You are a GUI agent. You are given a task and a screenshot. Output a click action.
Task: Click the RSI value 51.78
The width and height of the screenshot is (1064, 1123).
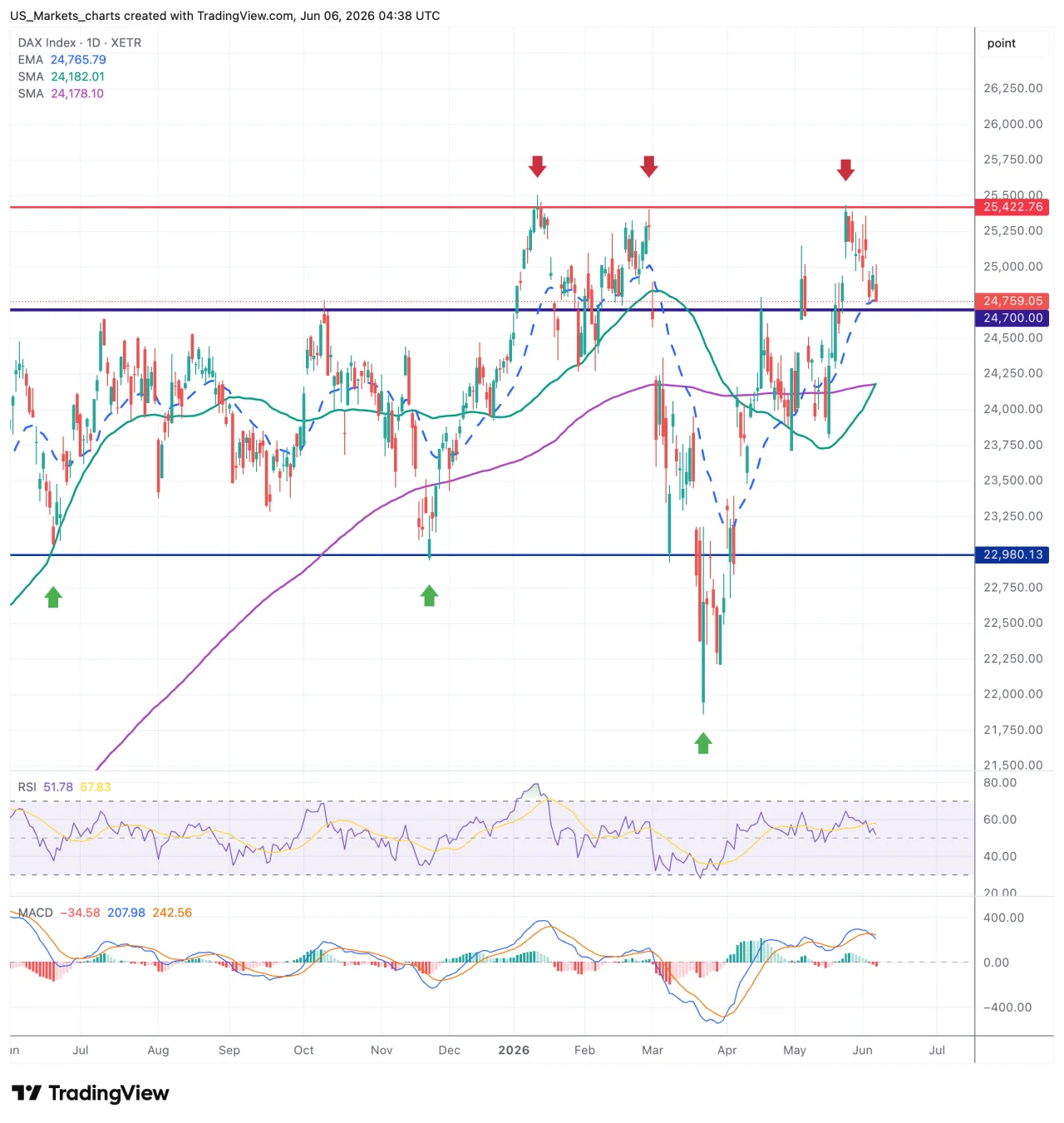click(58, 787)
